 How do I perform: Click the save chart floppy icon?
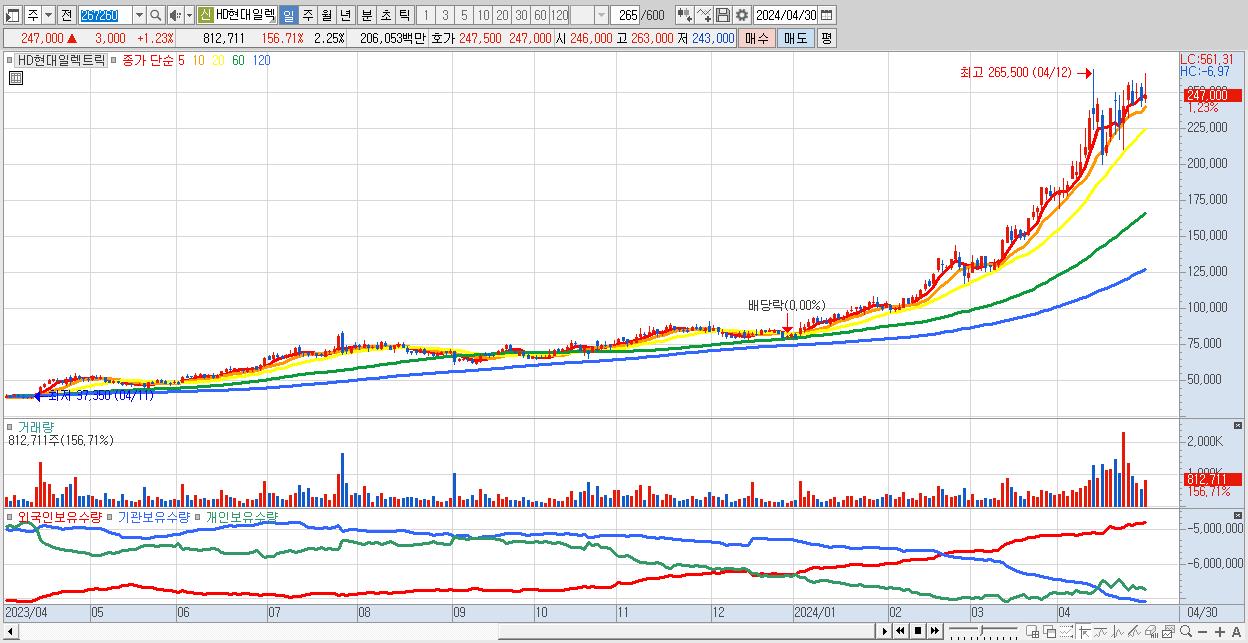pyautogui.click(x=723, y=15)
